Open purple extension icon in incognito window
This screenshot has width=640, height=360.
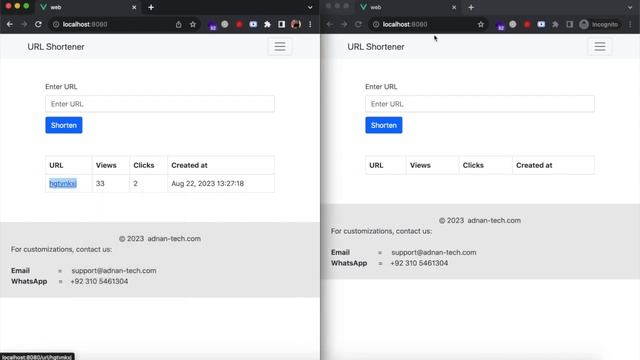point(500,25)
